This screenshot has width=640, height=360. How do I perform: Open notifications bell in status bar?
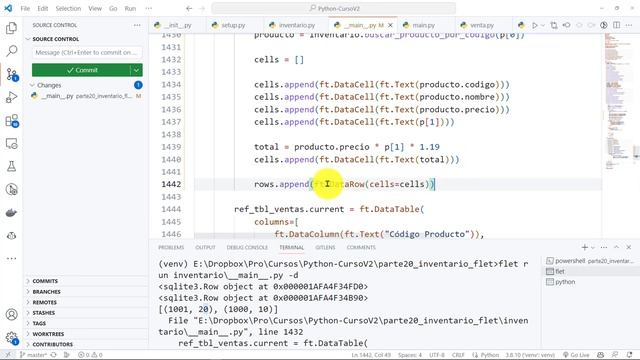pyautogui.click(x=629, y=355)
